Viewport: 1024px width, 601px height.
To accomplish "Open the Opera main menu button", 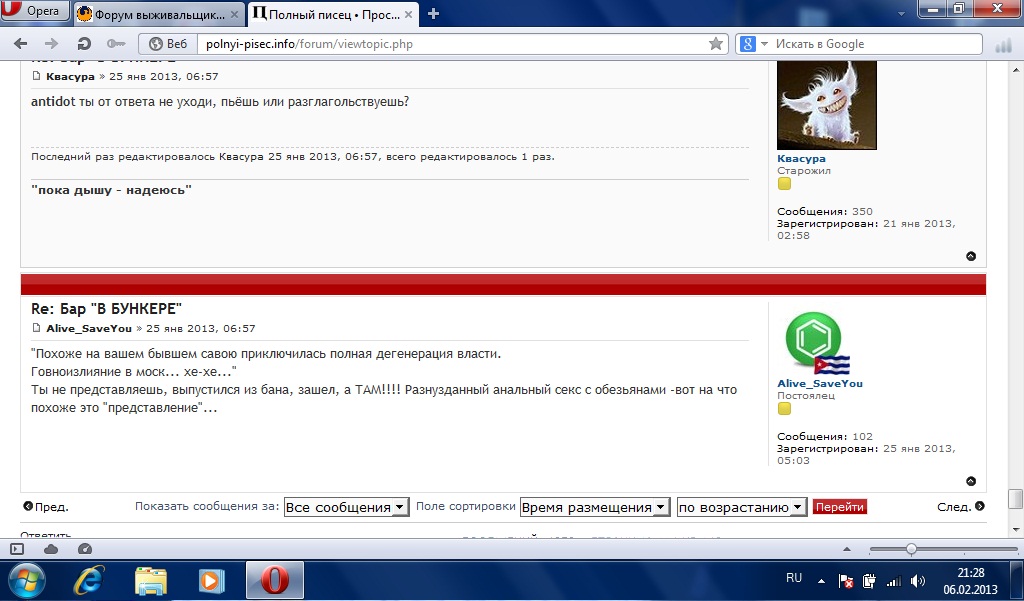I will coord(34,11).
